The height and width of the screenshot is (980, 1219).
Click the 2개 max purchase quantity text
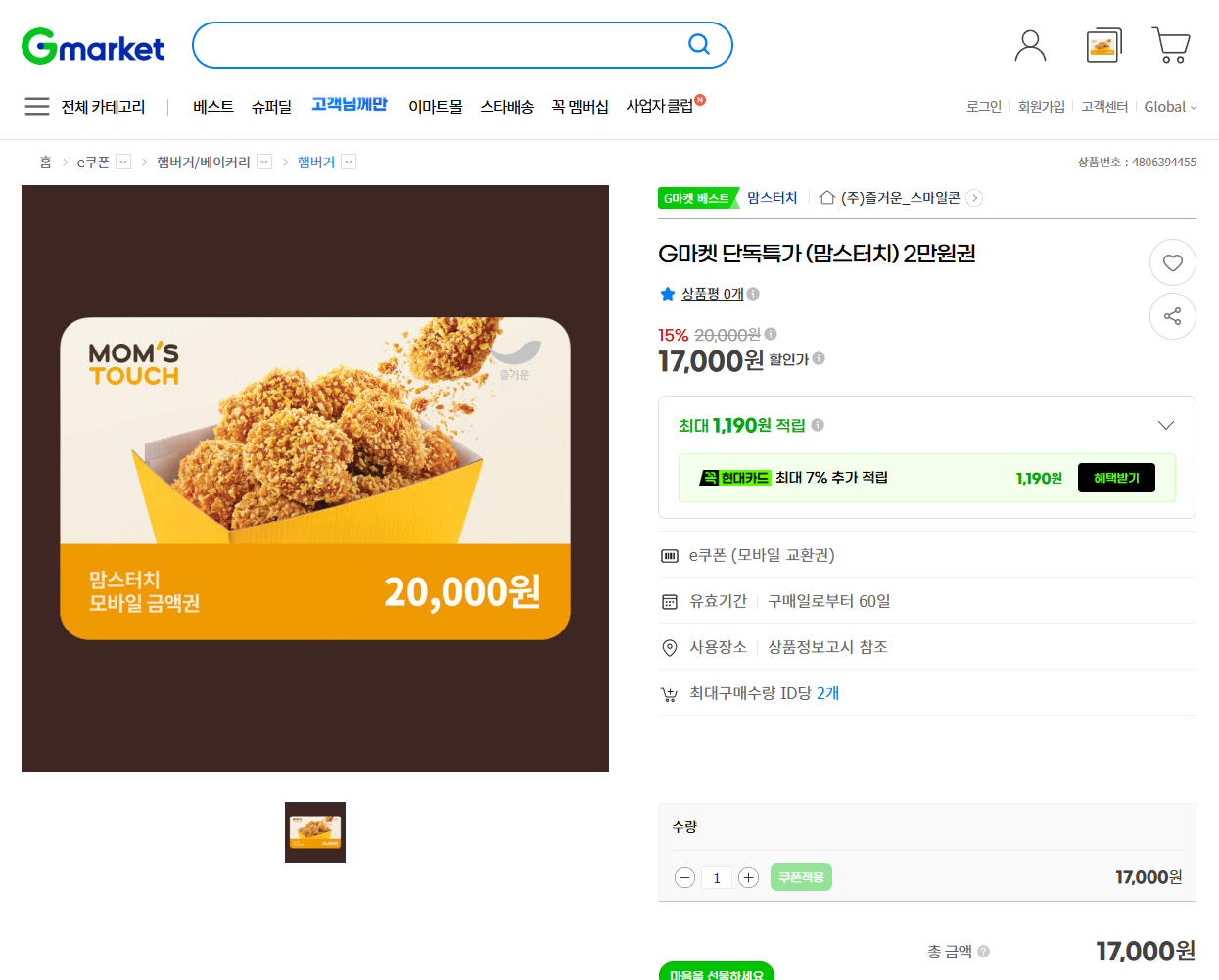click(x=828, y=693)
